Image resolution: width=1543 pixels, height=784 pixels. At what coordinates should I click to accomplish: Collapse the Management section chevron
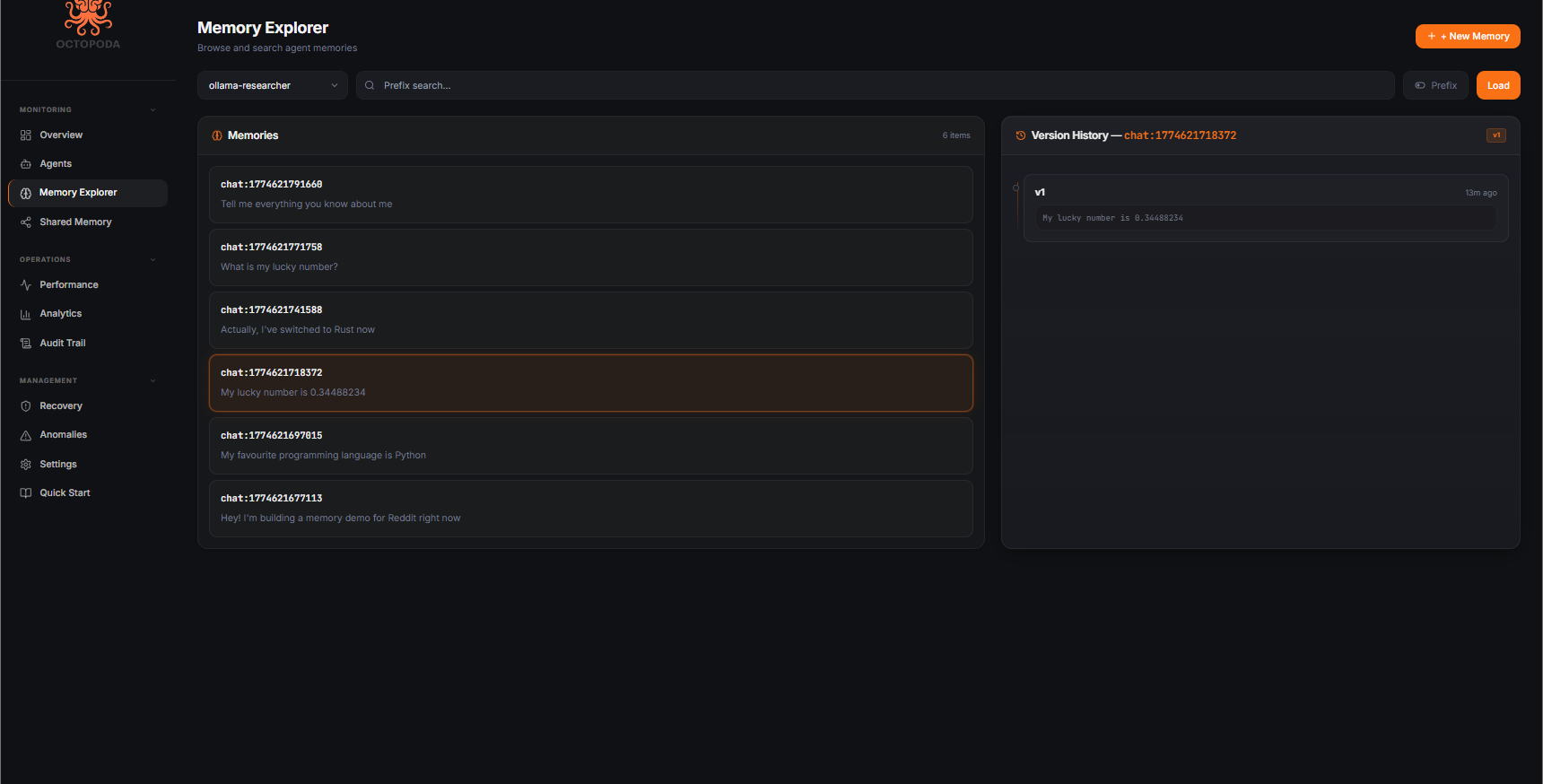[153, 381]
